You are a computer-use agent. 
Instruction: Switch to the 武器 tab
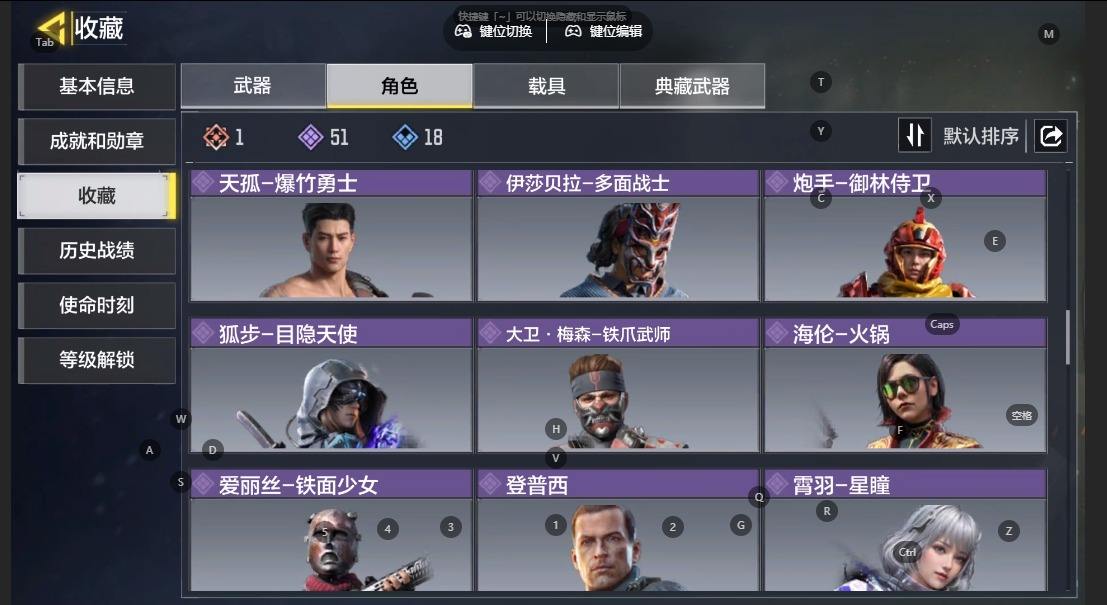point(253,85)
